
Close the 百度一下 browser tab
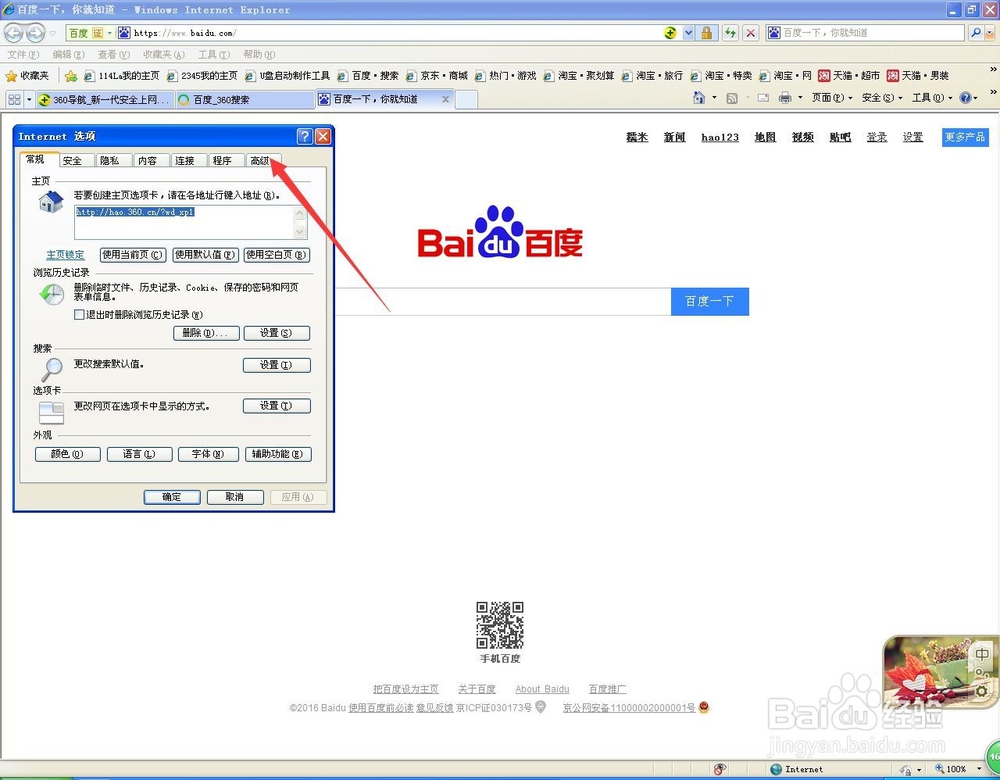coord(445,99)
